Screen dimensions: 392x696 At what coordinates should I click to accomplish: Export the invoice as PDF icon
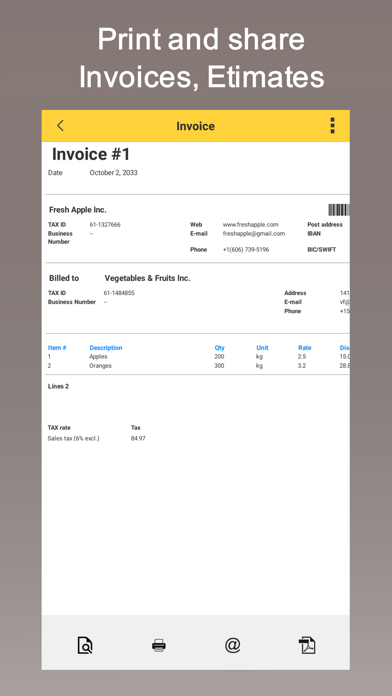click(306, 645)
